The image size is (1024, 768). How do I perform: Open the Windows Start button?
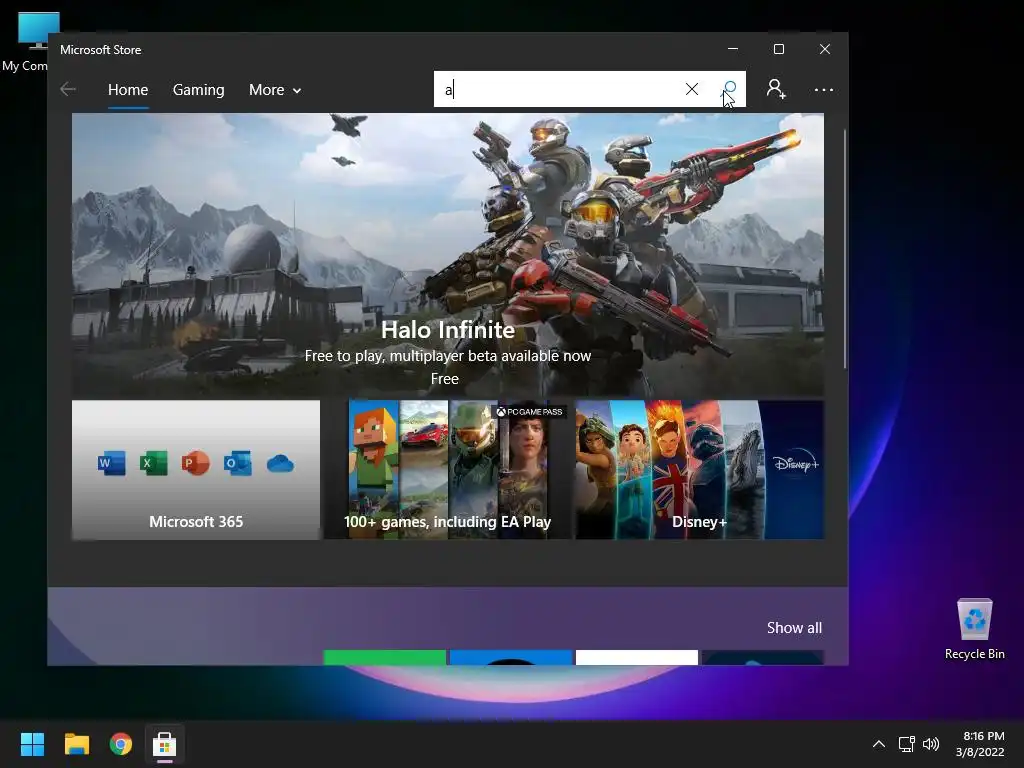(x=32, y=744)
